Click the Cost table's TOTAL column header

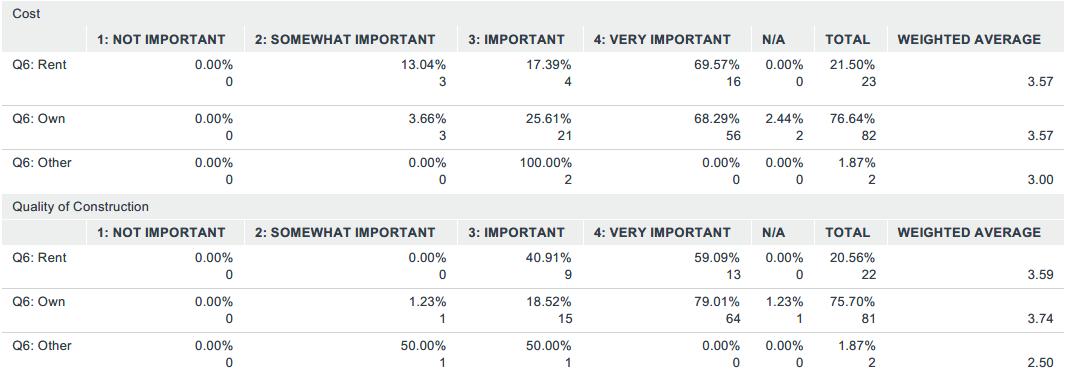point(847,40)
